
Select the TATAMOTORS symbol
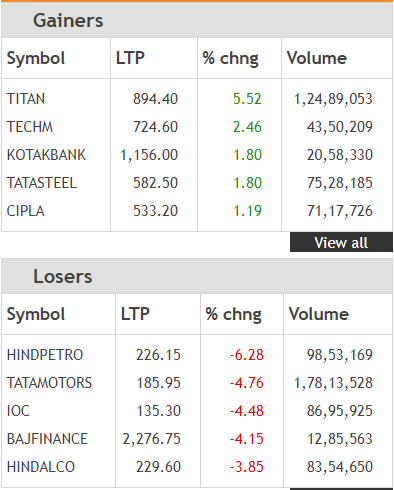[x=49, y=383]
